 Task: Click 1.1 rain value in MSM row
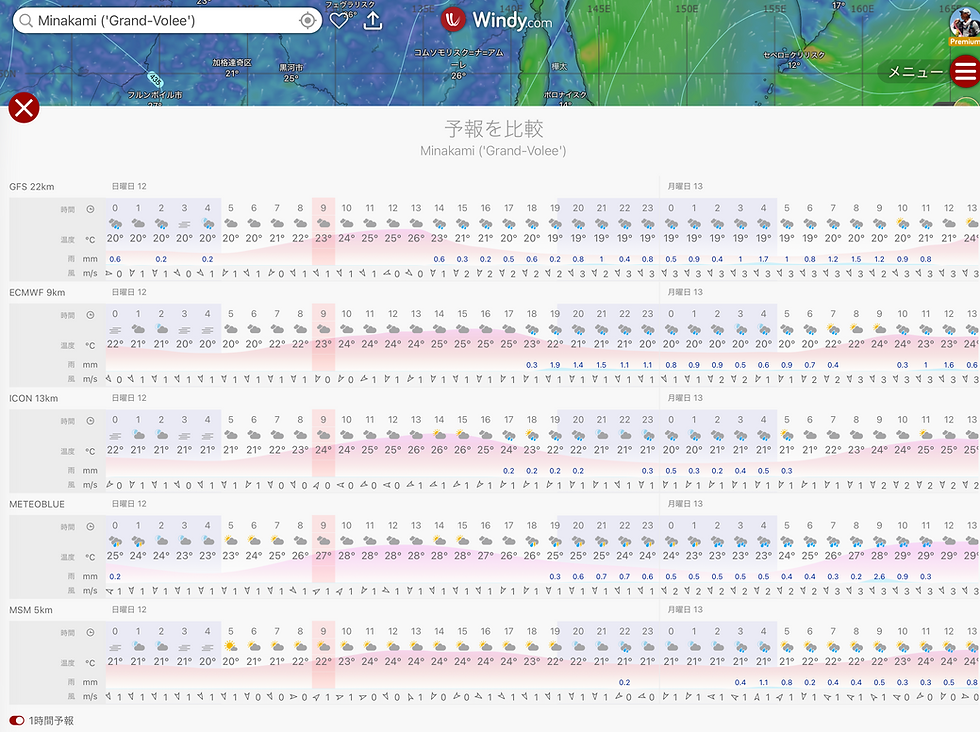click(763, 683)
